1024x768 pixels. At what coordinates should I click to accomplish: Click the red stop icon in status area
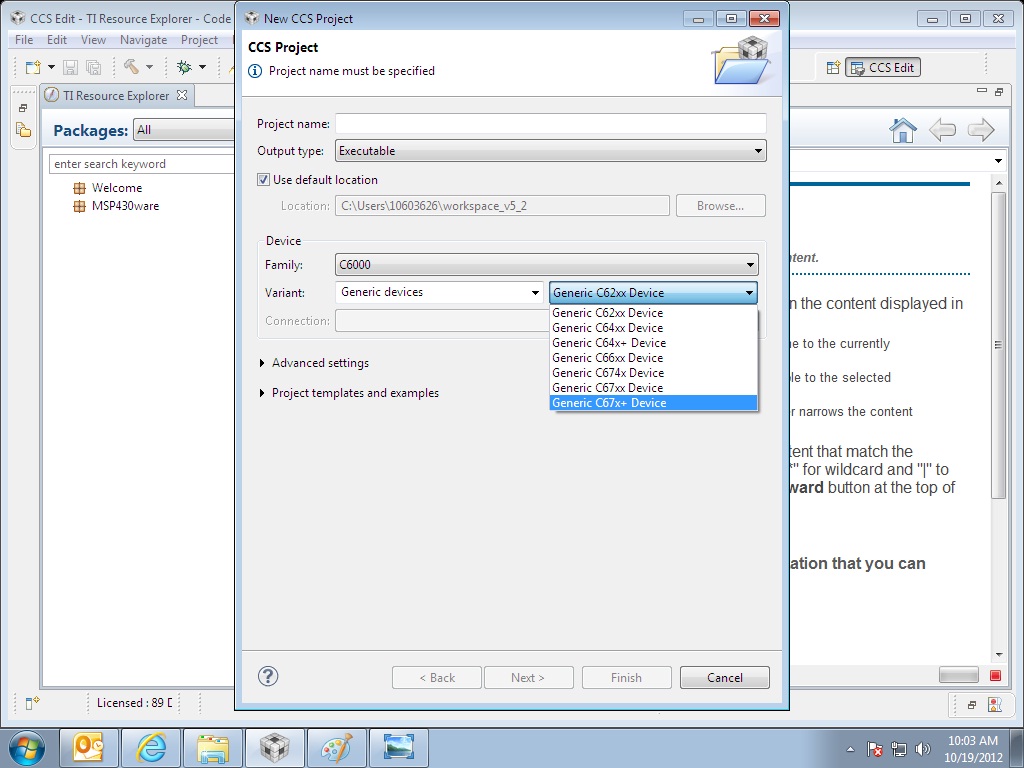click(x=995, y=675)
